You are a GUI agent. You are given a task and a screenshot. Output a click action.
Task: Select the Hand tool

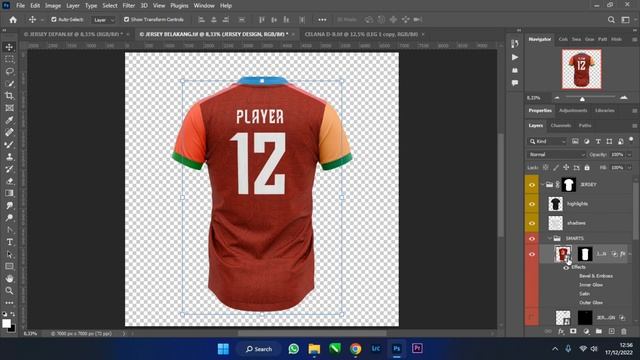pyautogui.click(x=9, y=279)
